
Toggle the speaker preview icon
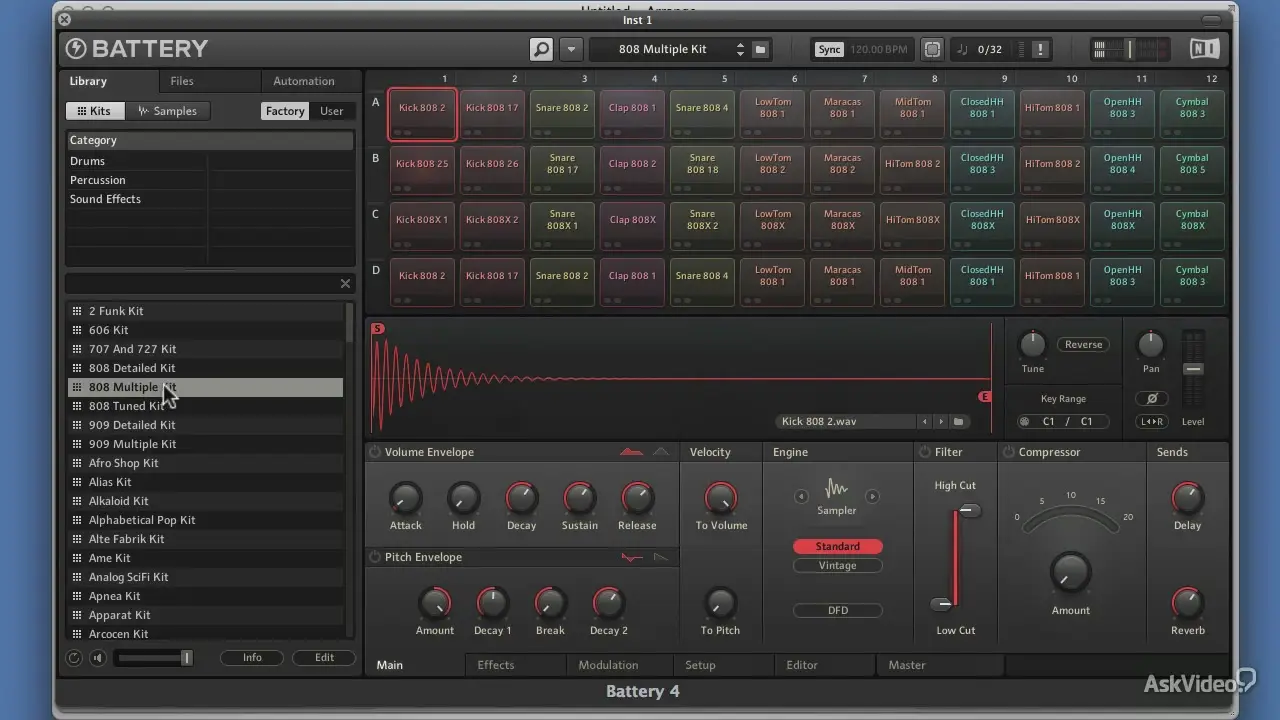pyautogui.click(x=97, y=657)
